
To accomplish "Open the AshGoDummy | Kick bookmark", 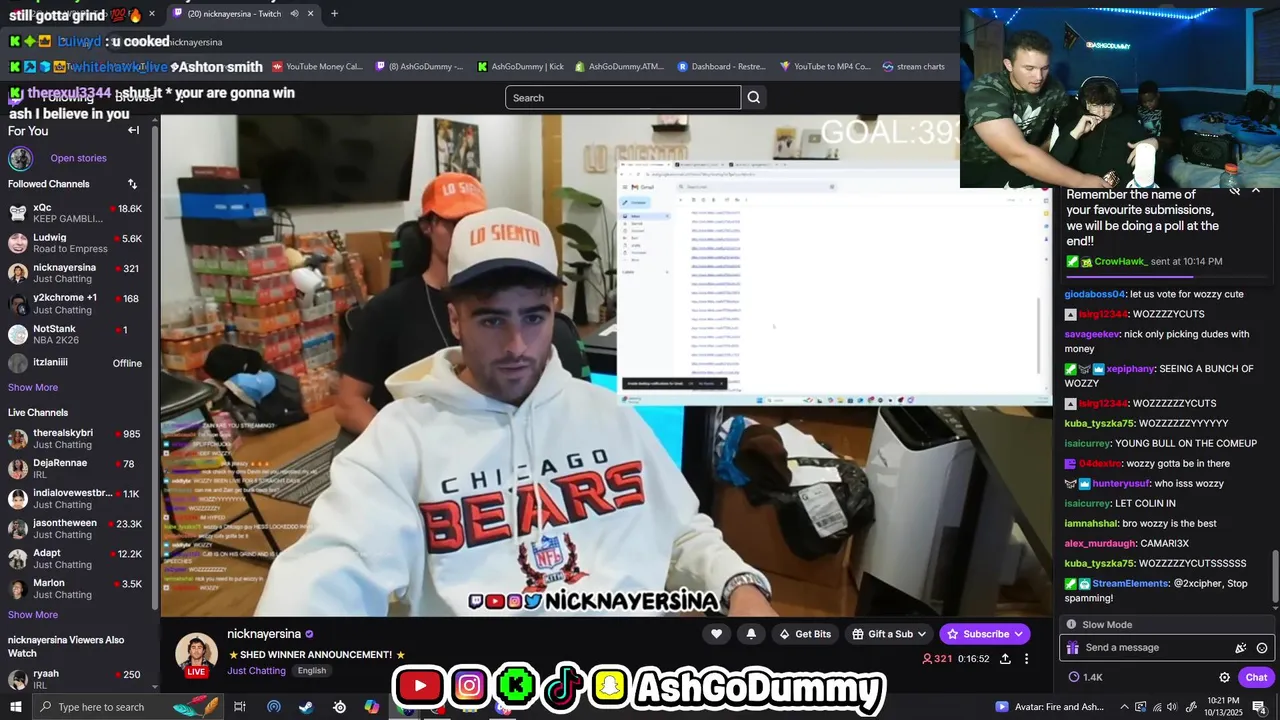I will (x=521, y=67).
